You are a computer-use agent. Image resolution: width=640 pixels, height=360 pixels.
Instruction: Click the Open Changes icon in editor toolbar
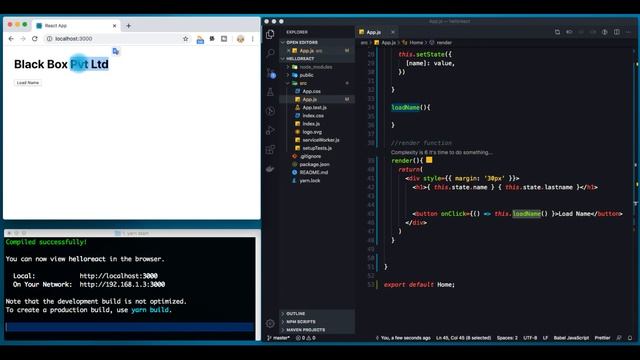[557, 32]
